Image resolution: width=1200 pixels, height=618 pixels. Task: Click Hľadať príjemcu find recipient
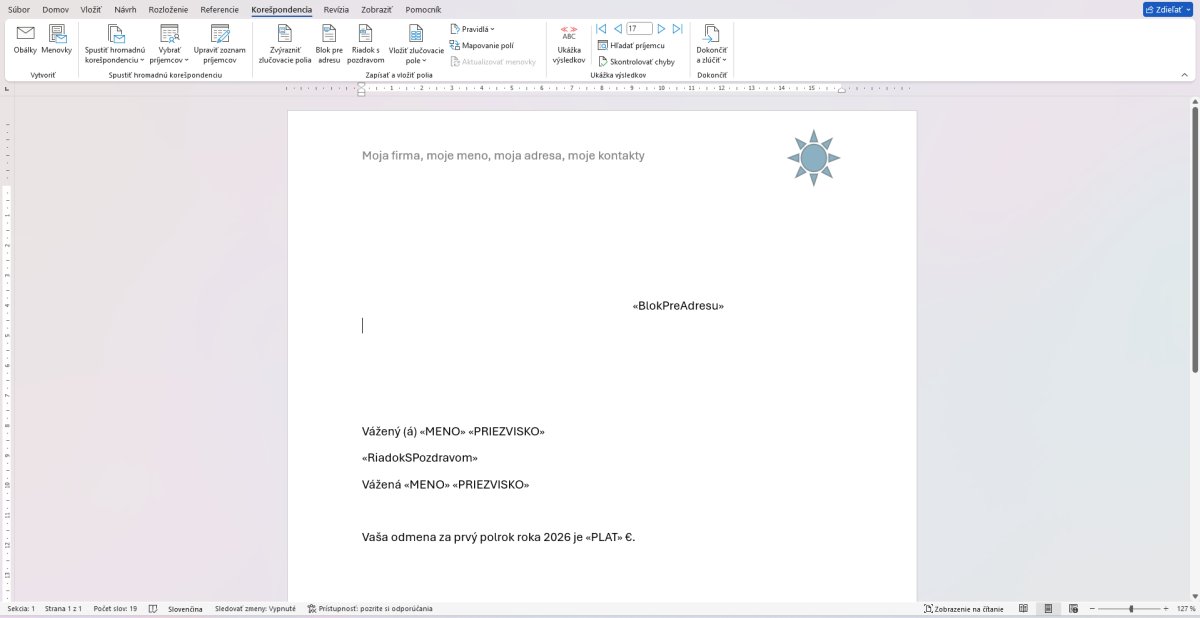[x=631, y=45]
